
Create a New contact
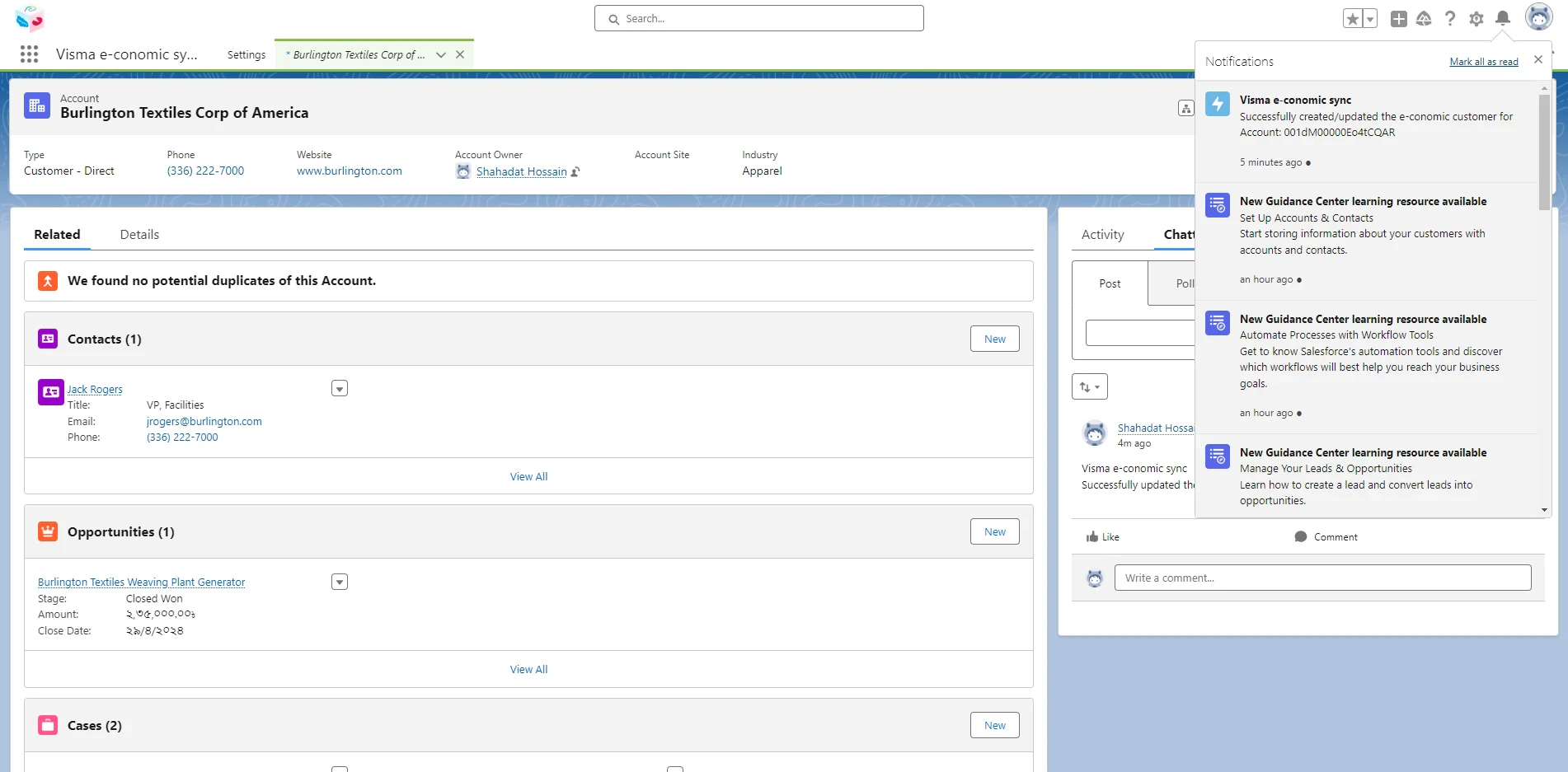tap(995, 339)
